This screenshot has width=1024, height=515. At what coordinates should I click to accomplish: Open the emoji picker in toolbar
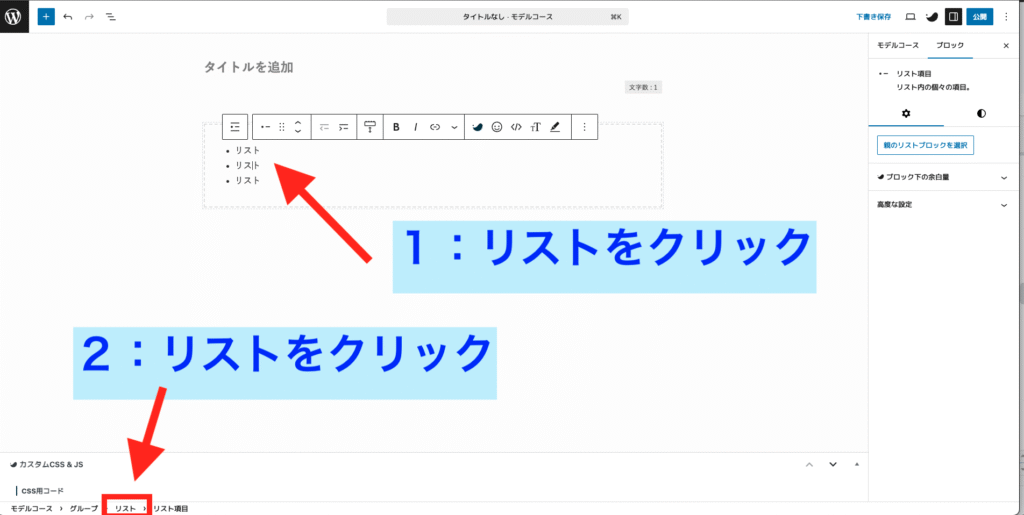click(497, 127)
